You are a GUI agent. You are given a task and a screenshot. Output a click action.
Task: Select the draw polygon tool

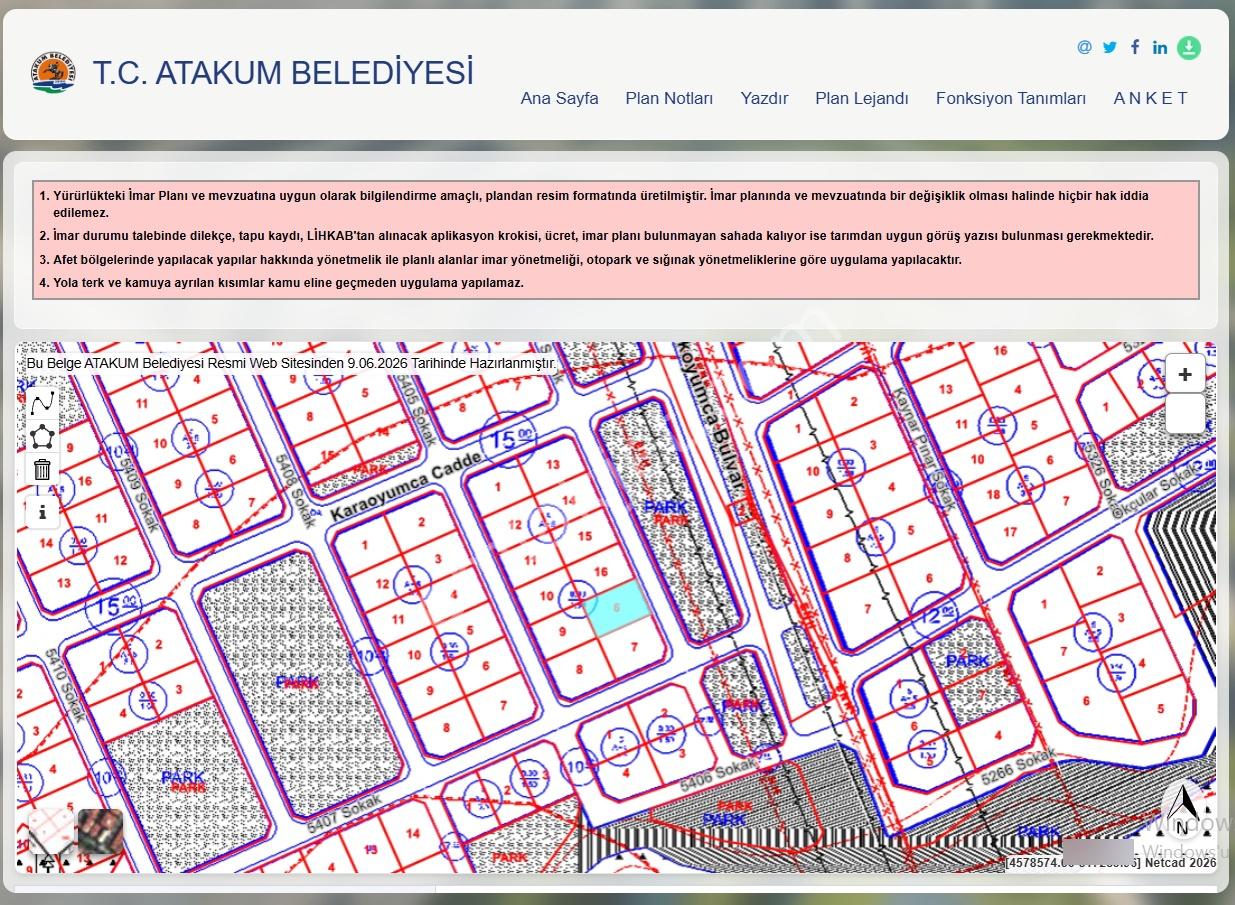(x=42, y=436)
